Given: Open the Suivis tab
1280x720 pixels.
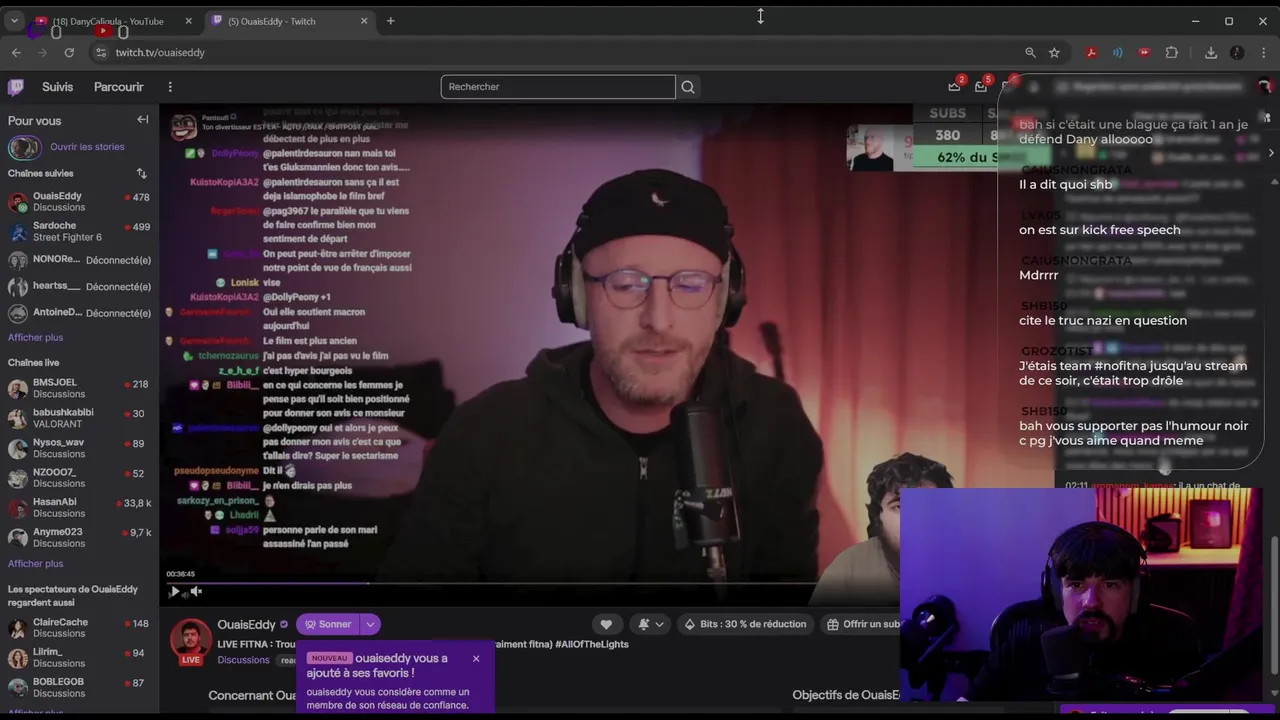Looking at the screenshot, I should click(x=57, y=87).
